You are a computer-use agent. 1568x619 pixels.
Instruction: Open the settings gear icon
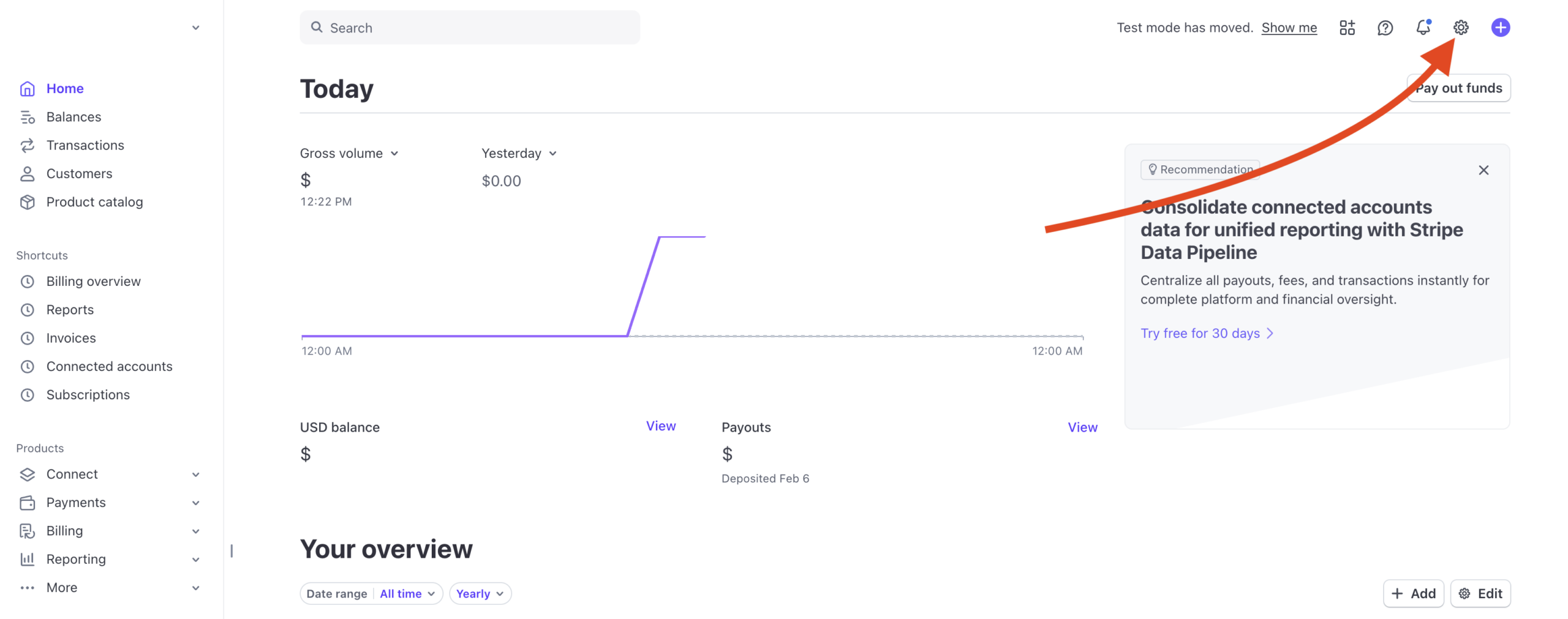click(1460, 28)
